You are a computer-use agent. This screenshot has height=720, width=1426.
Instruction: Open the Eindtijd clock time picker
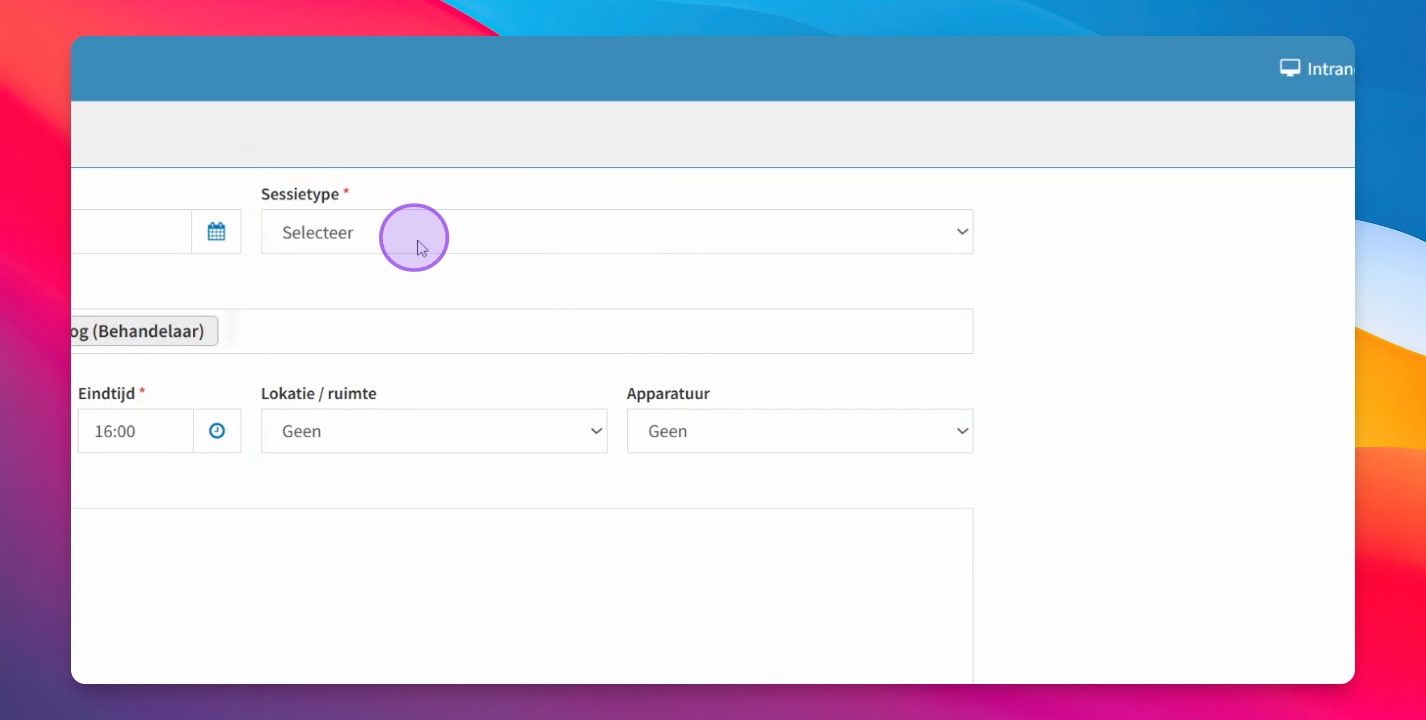coord(217,431)
